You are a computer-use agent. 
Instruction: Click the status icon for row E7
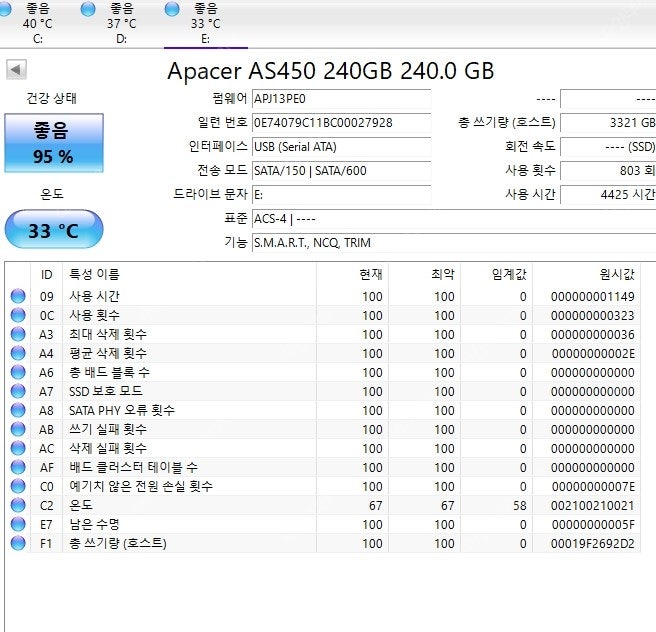tap(18, 524)
